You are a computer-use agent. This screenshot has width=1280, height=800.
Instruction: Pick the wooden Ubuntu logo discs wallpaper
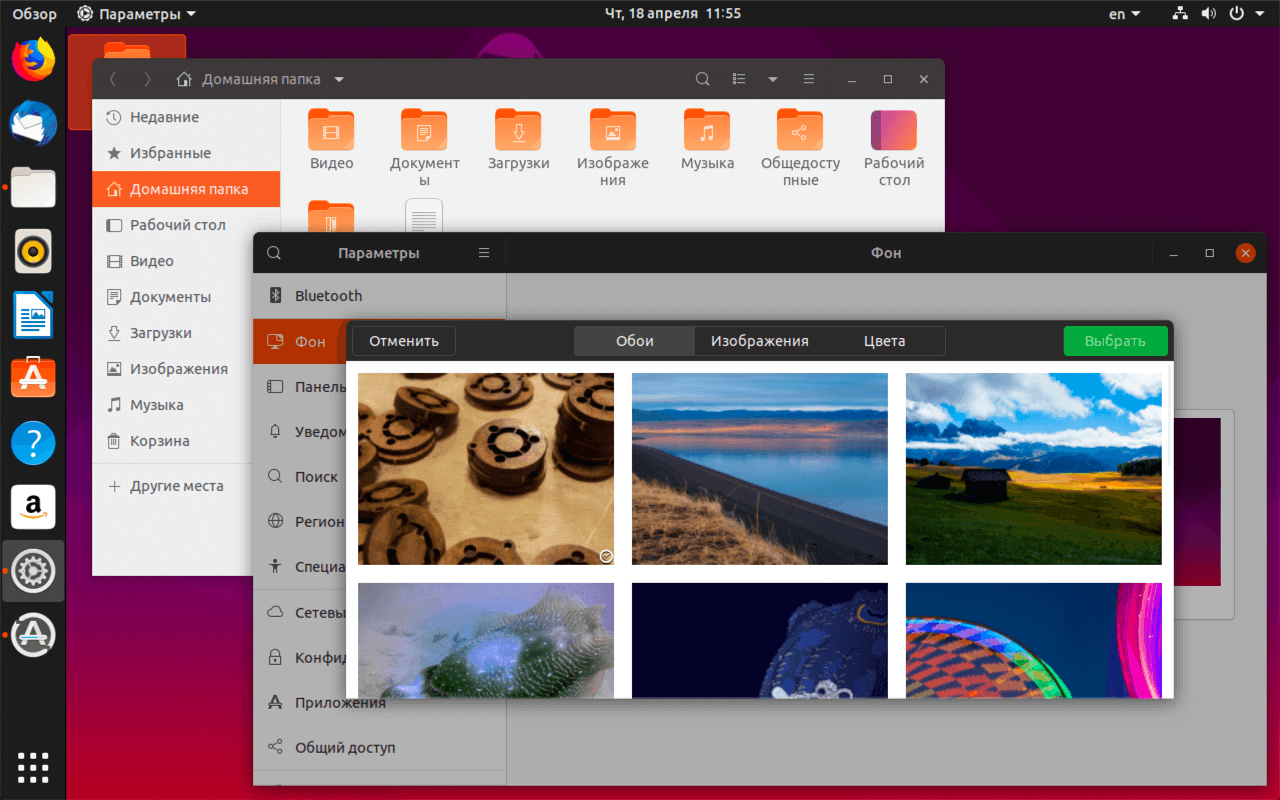(x=486, y=469)
